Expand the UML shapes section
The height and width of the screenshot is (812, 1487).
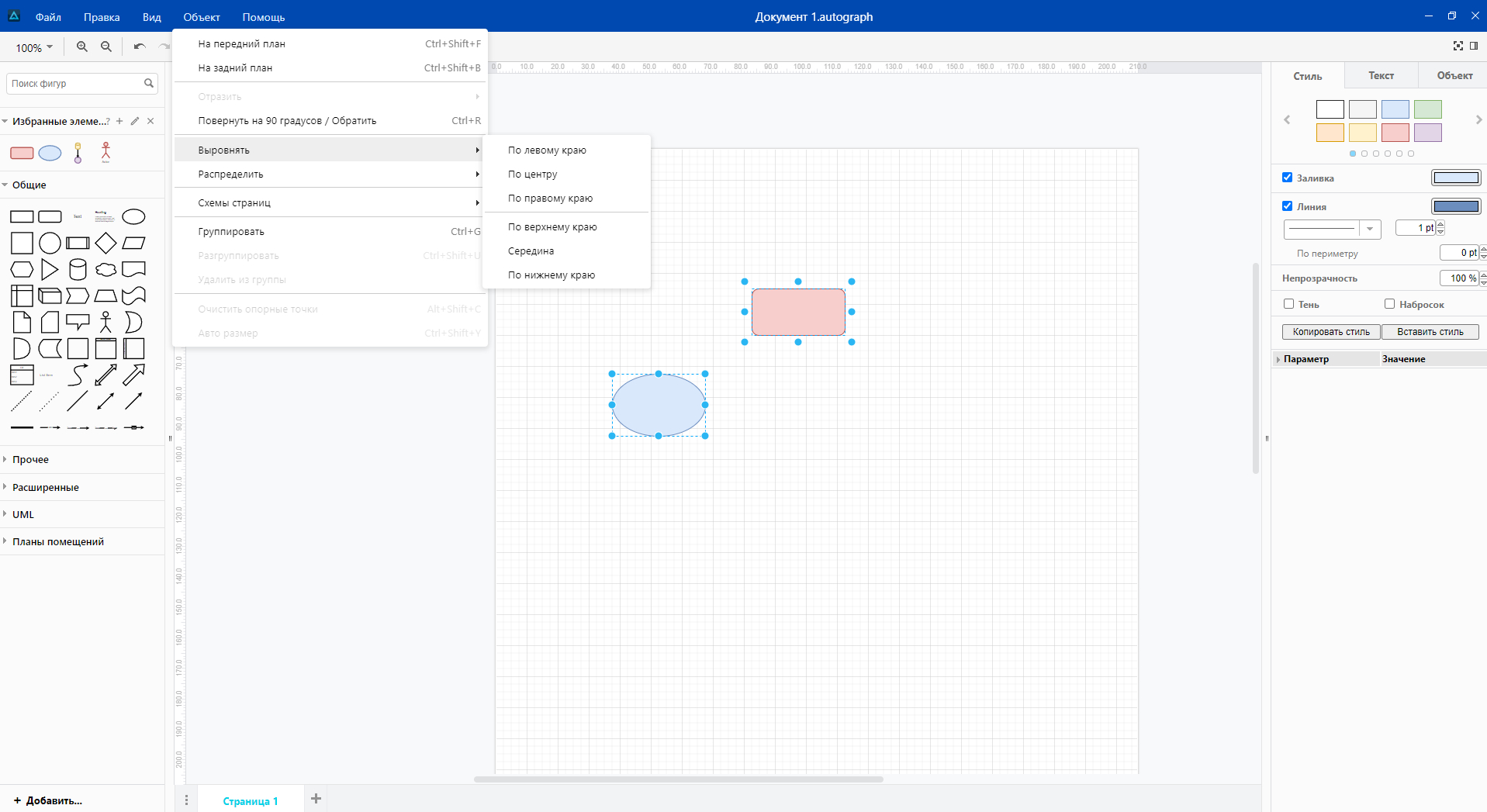tap(23, 514)
